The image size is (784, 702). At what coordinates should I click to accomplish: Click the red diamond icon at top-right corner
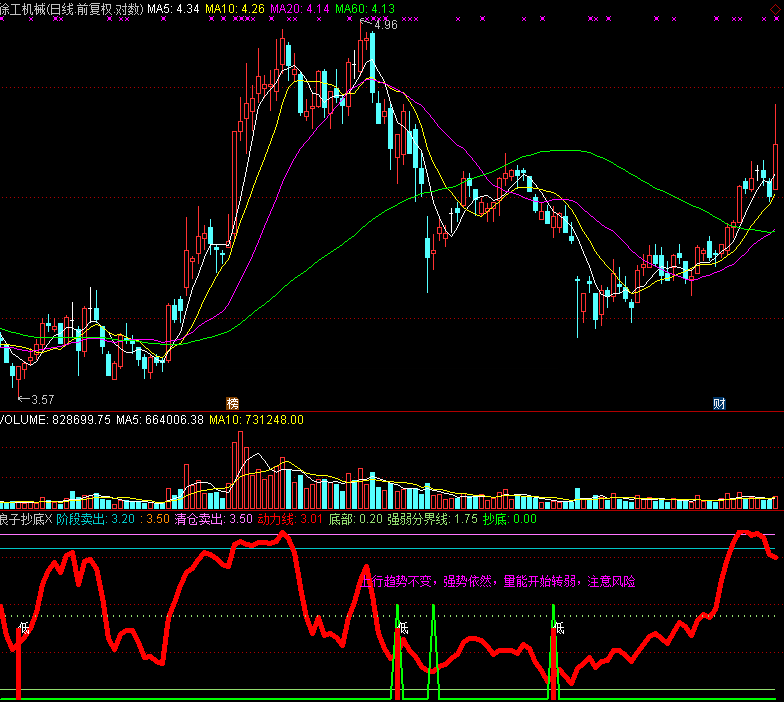pyautogui.click(x=776, y=9)
